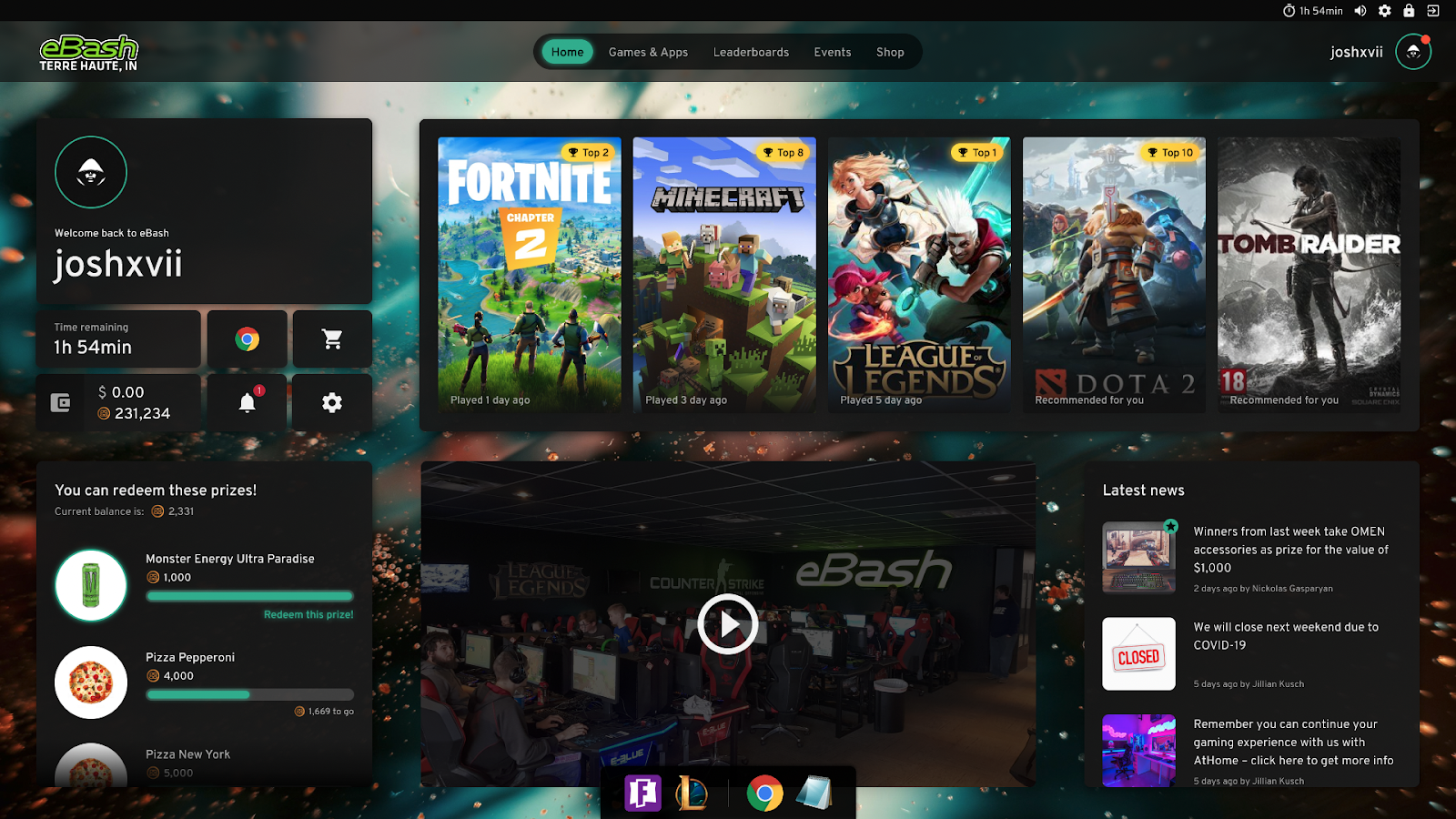Open the Dota 2 game card
Screen dimensions: 1456x819
[1114, 275]
